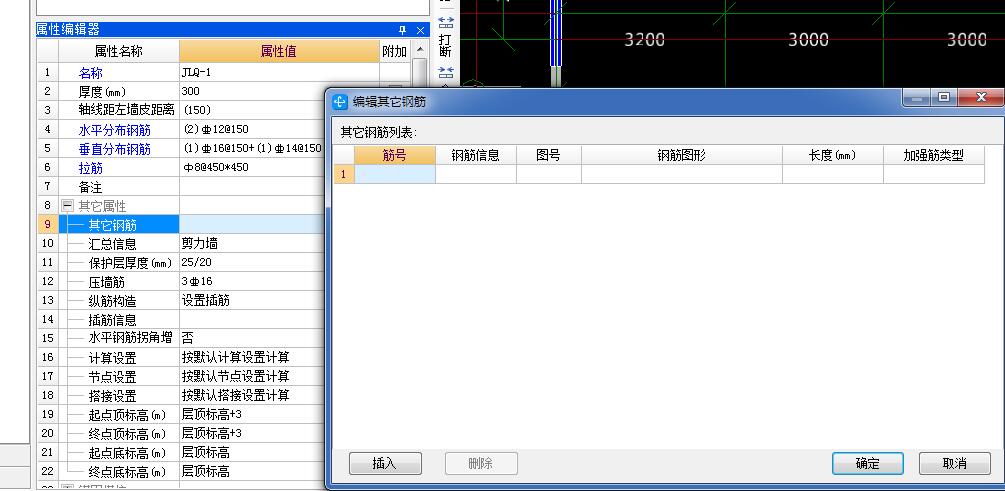Click the 长度(mm) cell in row 1

click(x=833, y=174)
